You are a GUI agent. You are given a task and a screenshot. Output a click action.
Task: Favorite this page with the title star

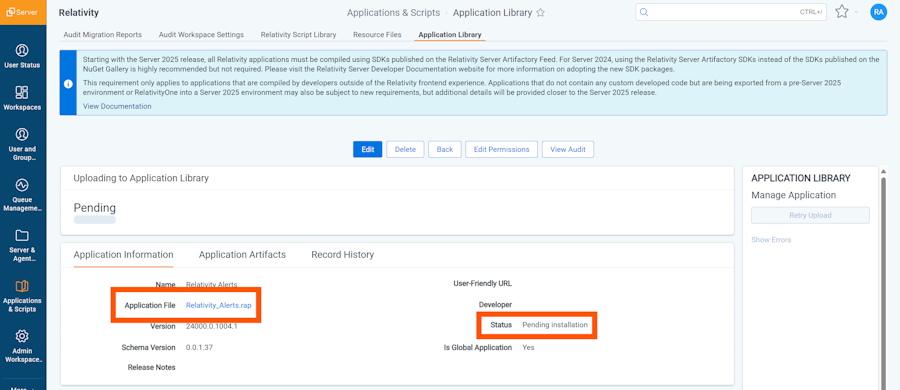point(540,13)
